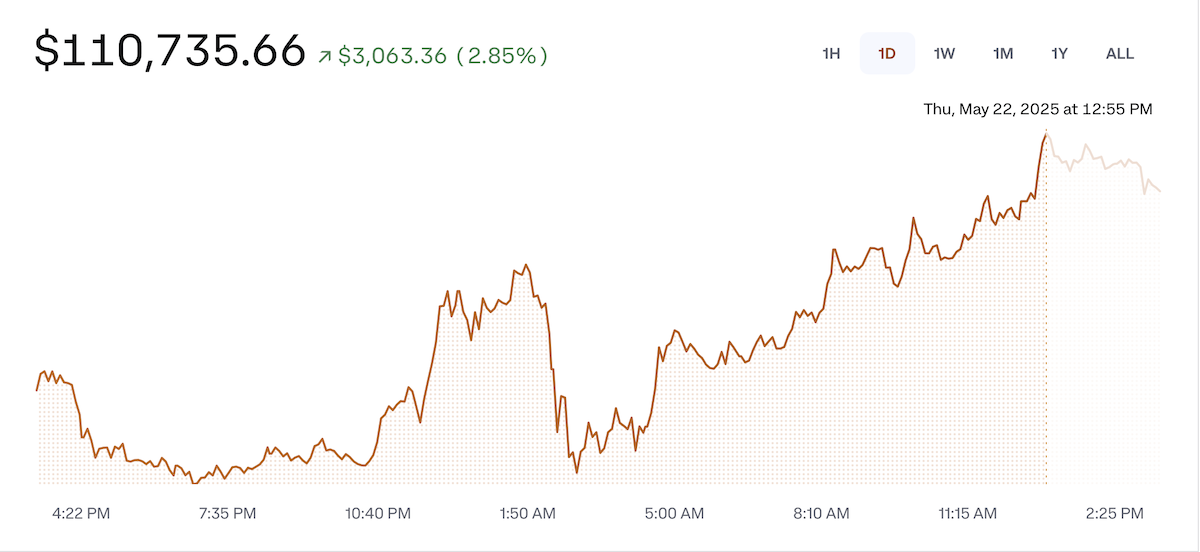Click the 8:10 AM axis label
1200x552 pixels.
click(821, 514)
